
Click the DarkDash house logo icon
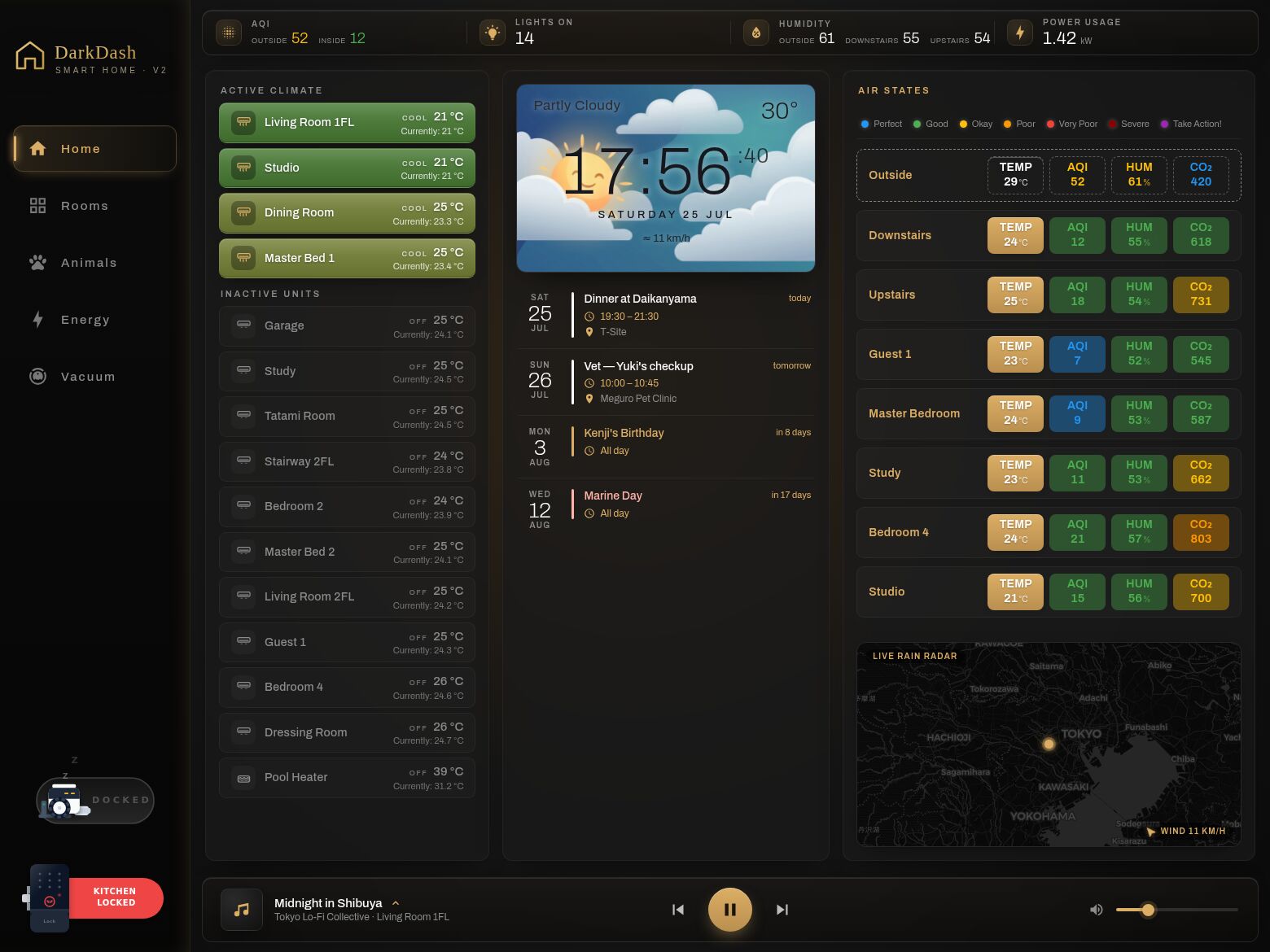pos(30,55)
